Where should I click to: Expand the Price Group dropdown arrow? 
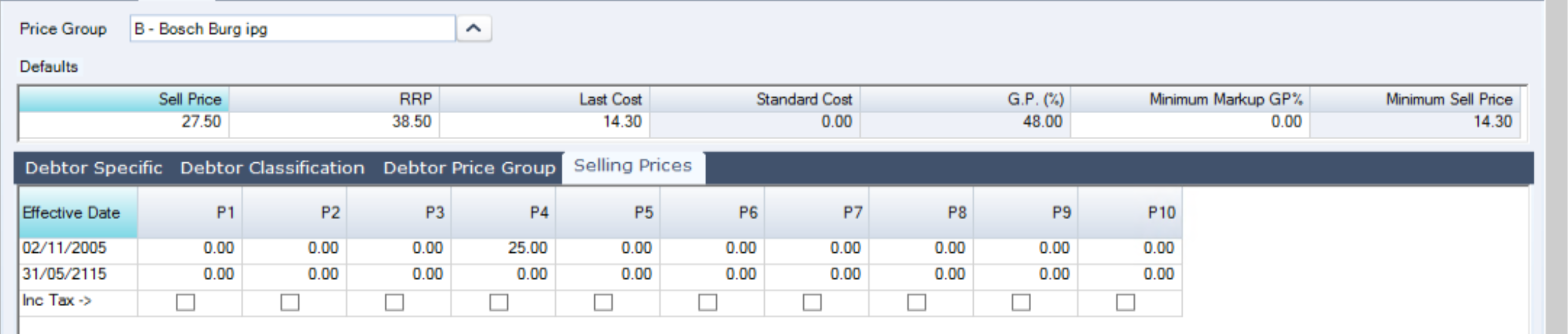(x=474, y=28)
